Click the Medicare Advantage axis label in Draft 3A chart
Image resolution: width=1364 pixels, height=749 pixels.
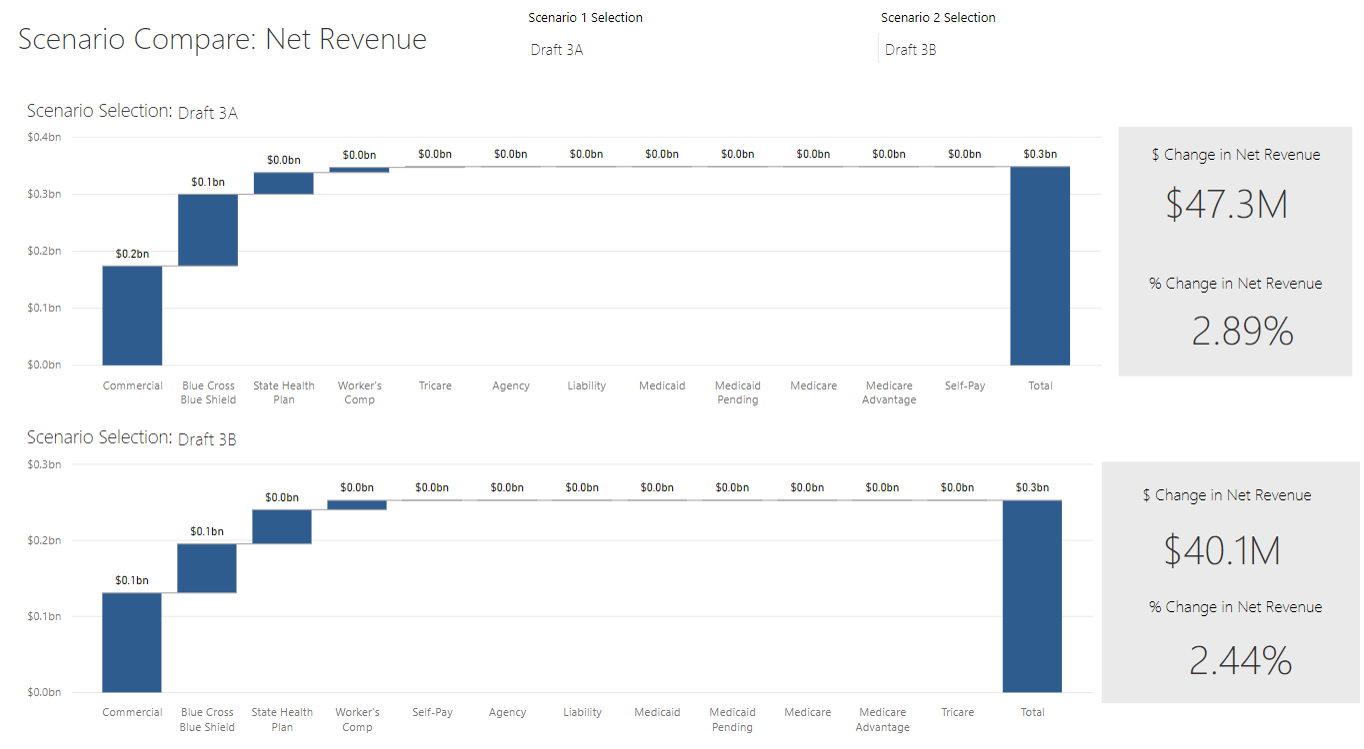point(889,393)
